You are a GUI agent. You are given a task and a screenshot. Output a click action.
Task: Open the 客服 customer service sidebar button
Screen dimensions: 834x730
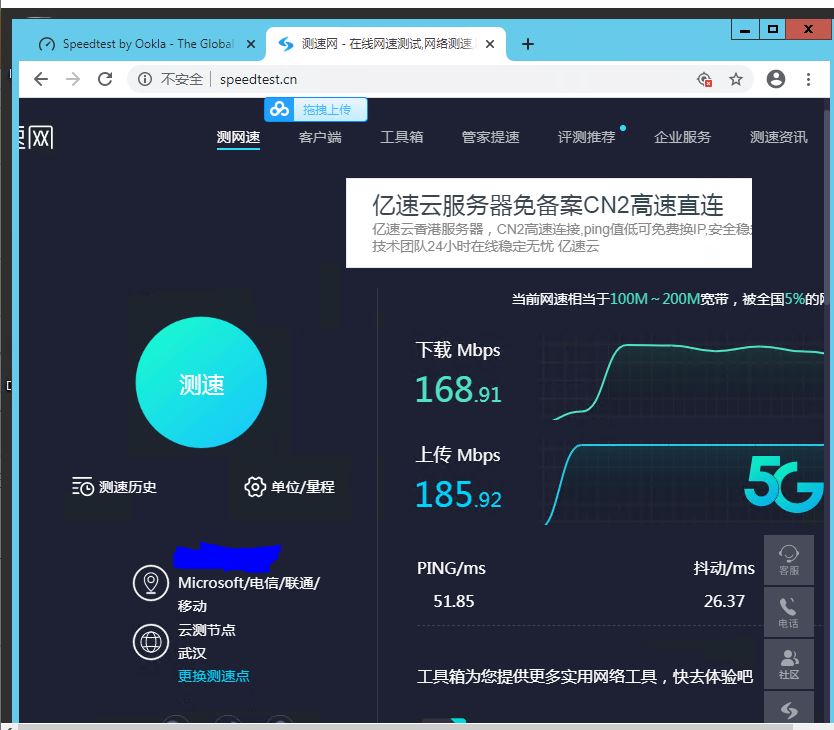pos(789,560)
